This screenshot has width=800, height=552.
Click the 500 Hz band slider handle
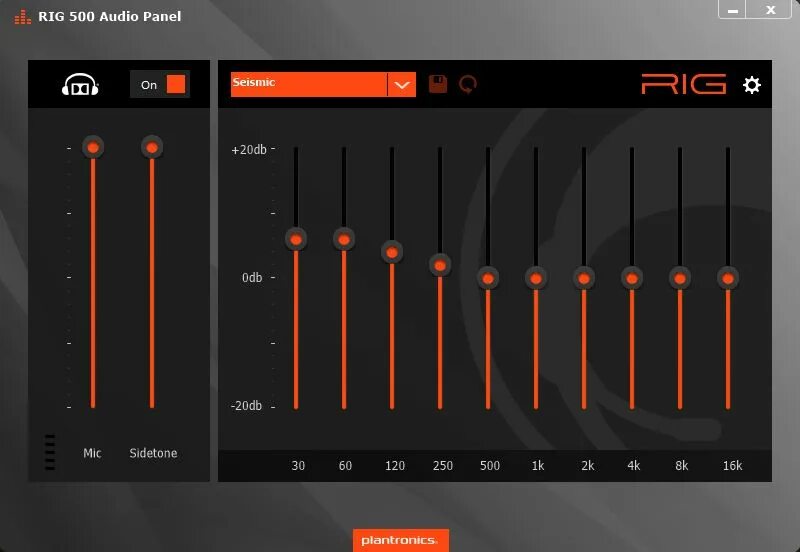coord(488,279)
